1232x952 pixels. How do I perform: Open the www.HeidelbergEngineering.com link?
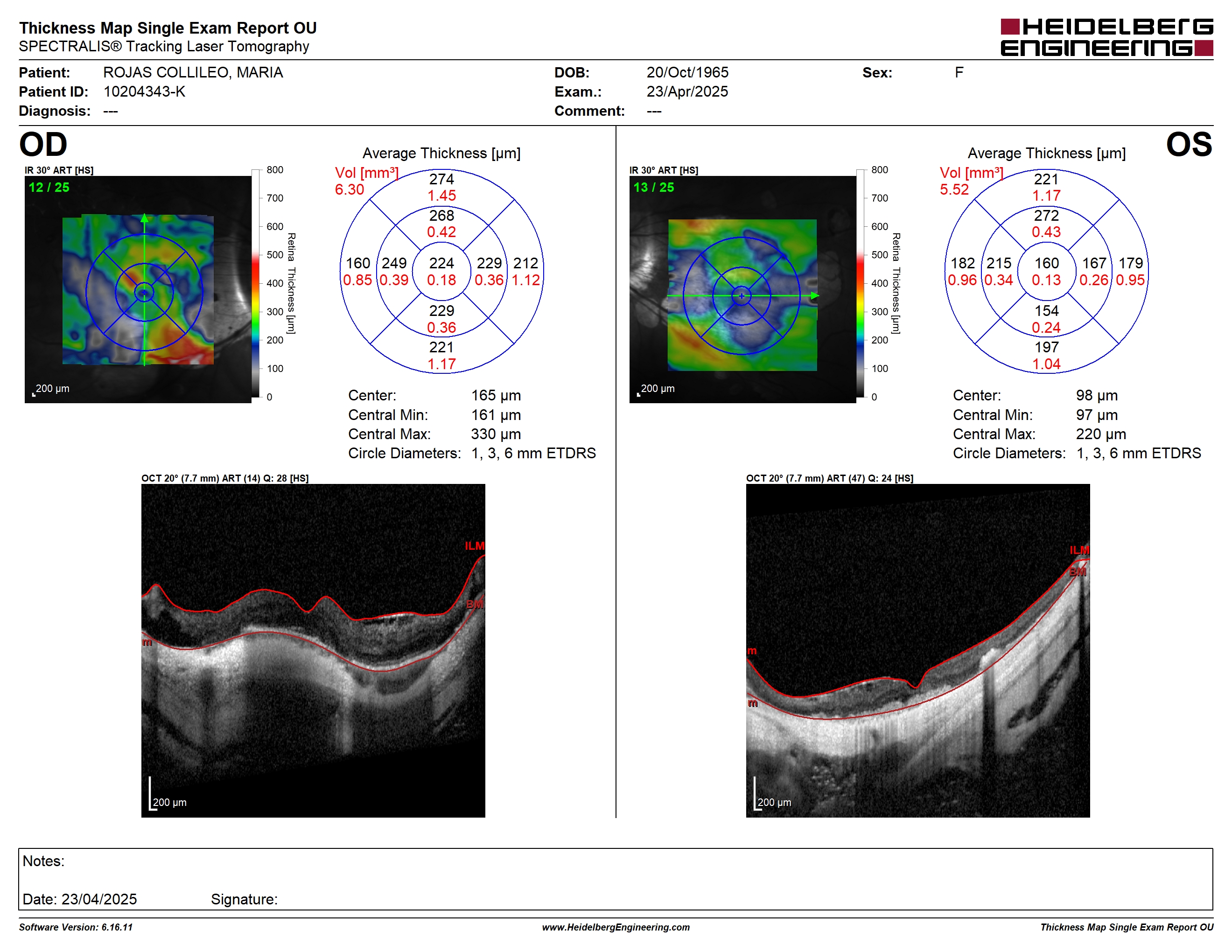click(x=616, y=927)
